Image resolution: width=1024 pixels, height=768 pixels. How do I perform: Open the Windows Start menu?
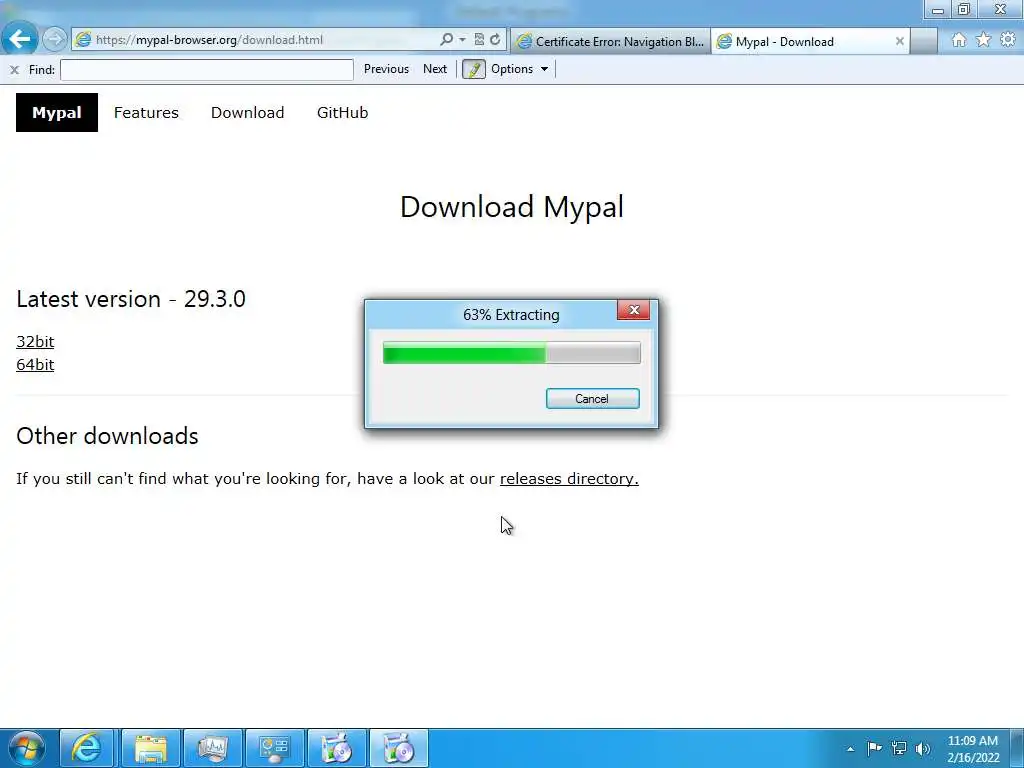pos(26,748)
